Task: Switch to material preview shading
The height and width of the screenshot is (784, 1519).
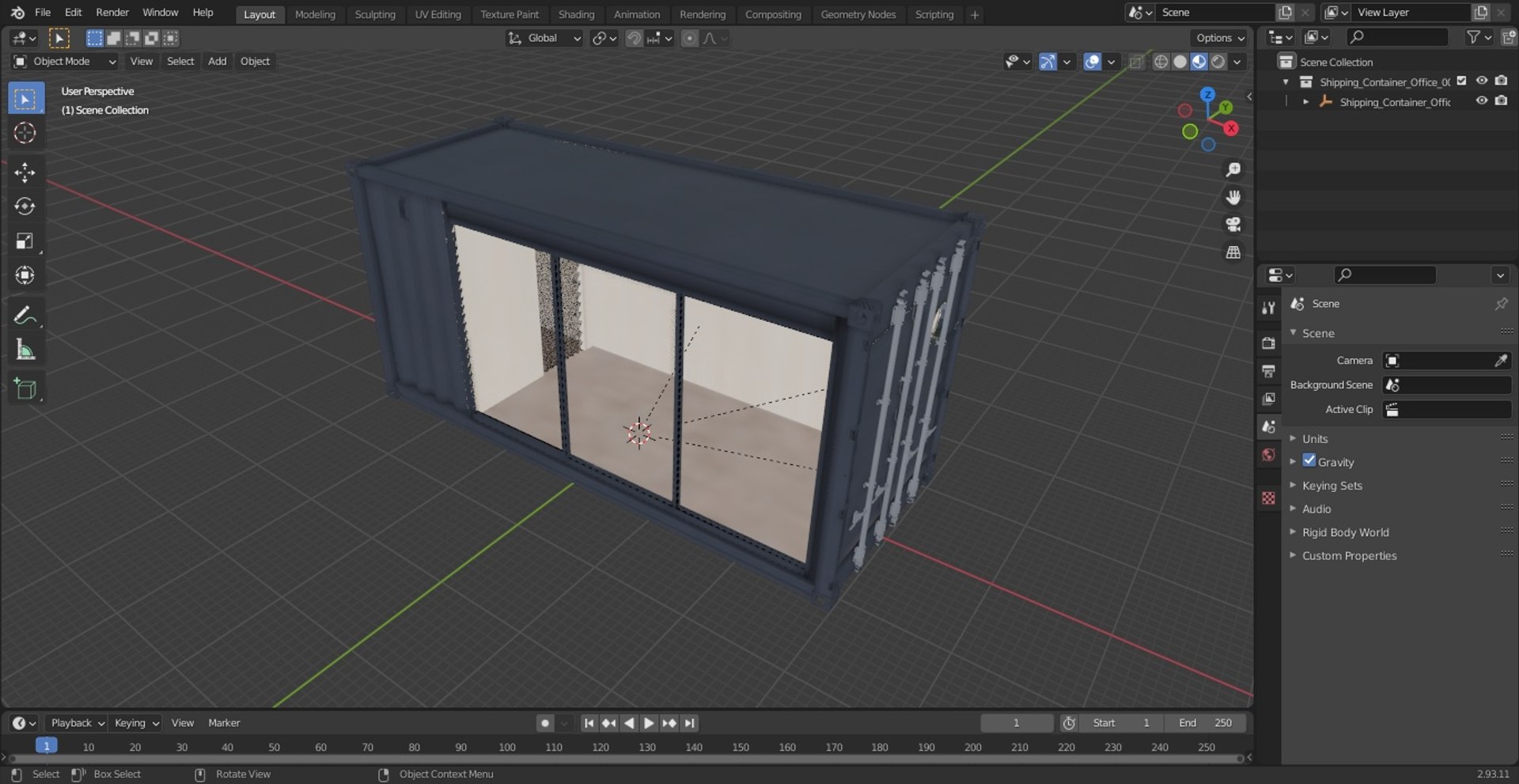Action: point(1199,62)
